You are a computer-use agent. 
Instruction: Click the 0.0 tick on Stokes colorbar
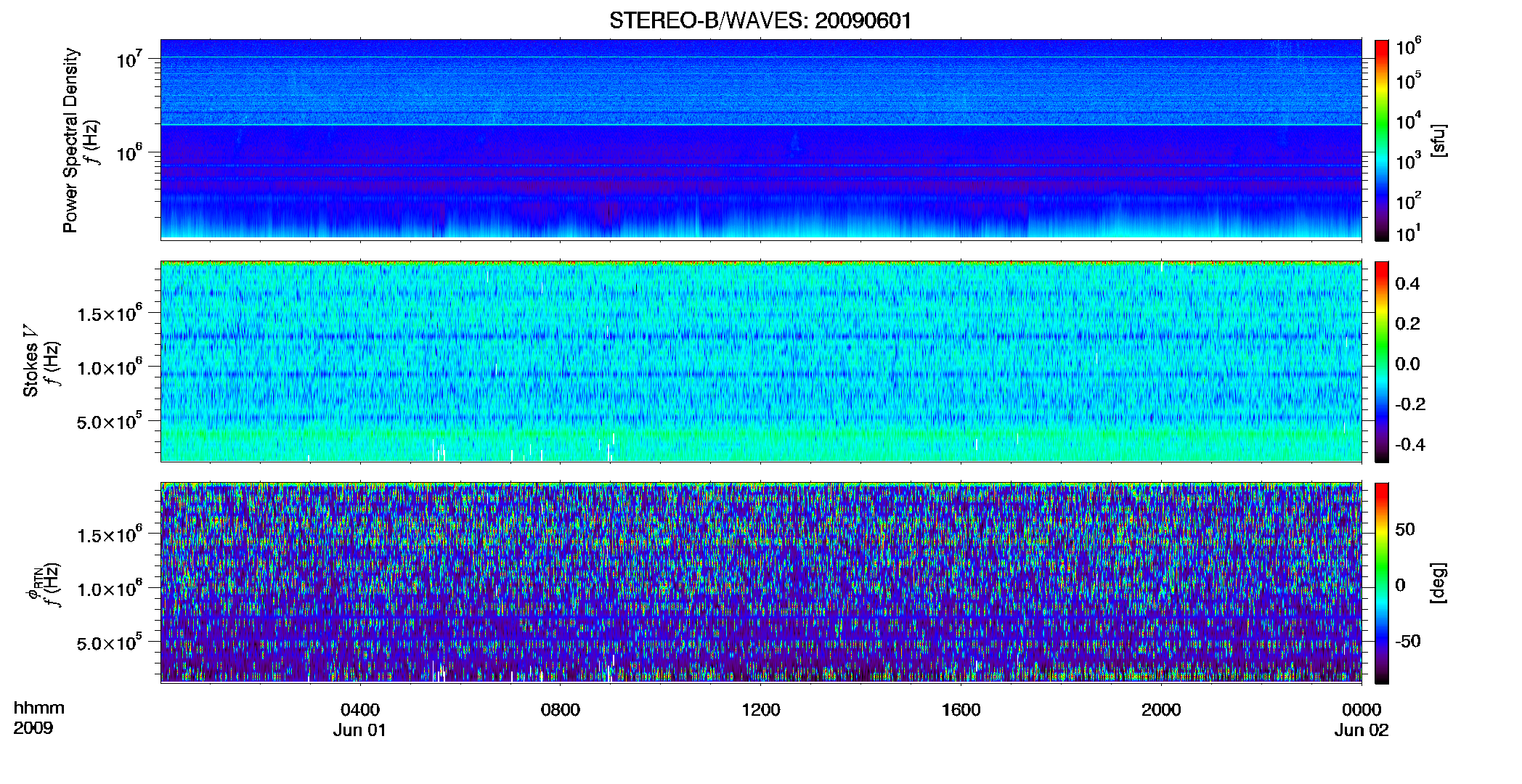(1407, 364)
